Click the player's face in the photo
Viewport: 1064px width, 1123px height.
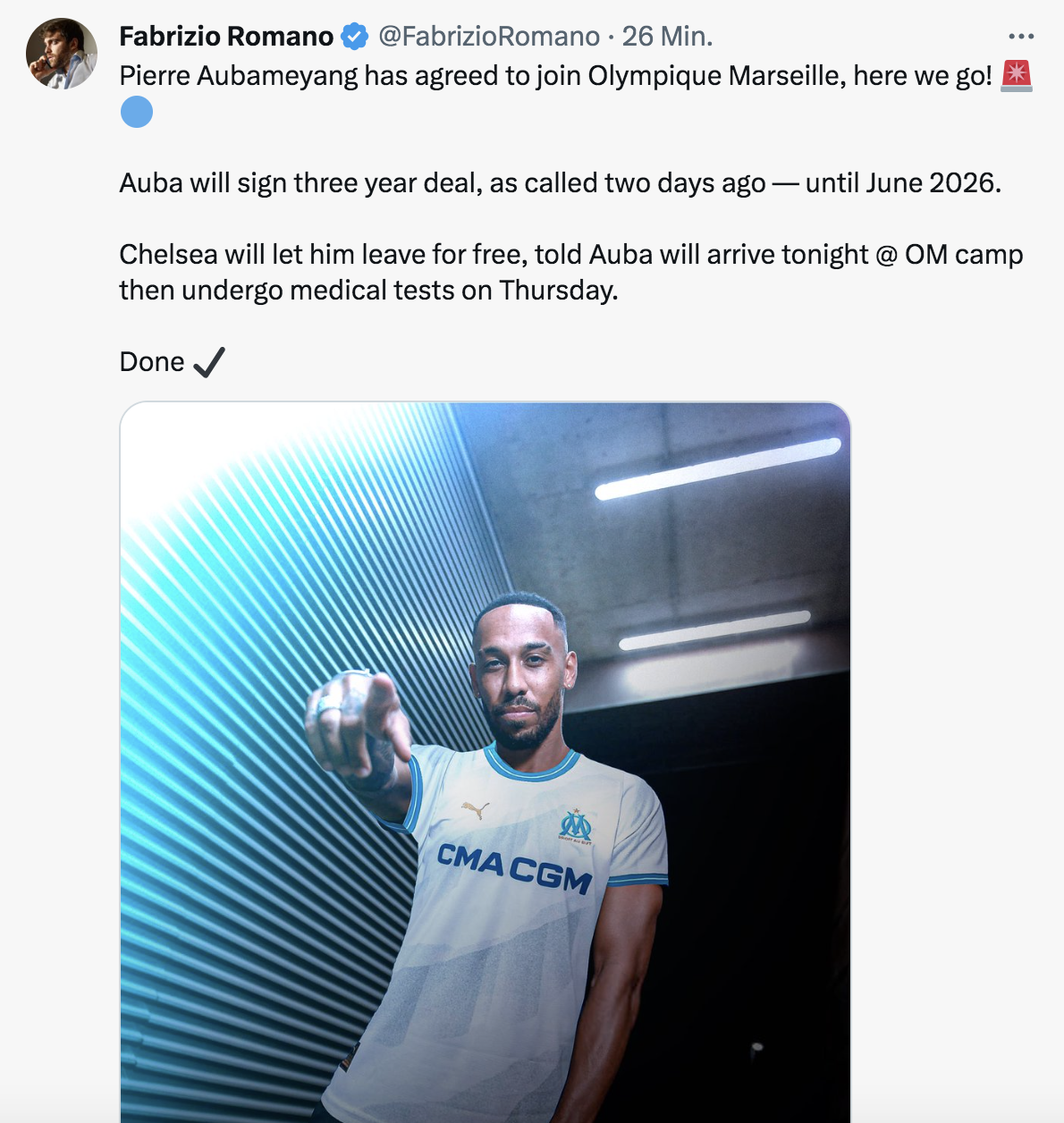coord(521,680)
